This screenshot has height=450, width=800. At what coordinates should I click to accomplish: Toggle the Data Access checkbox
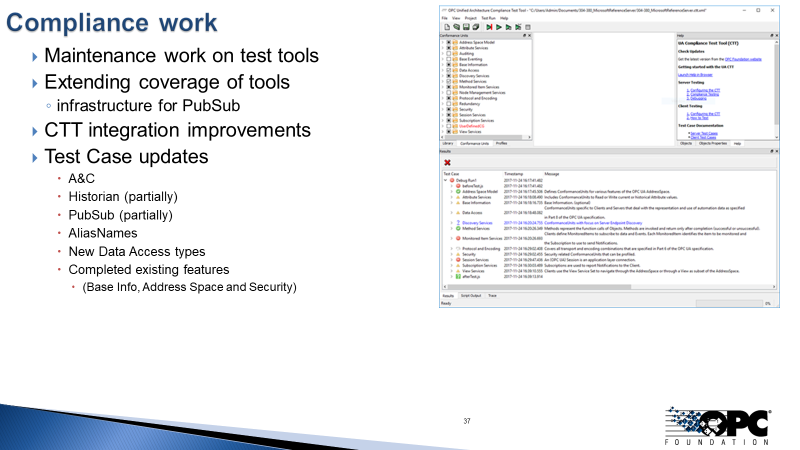click(x=449, y=70)
